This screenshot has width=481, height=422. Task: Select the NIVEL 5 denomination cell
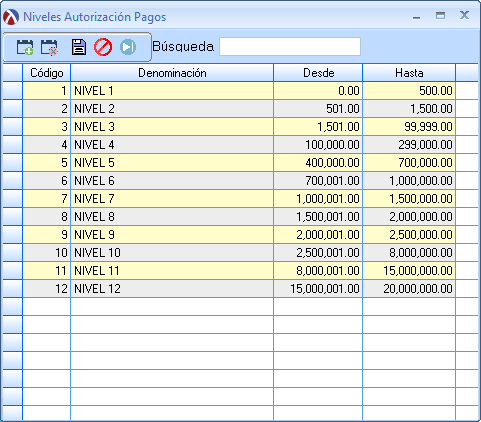pyautogui.click(x=172, y=163)
